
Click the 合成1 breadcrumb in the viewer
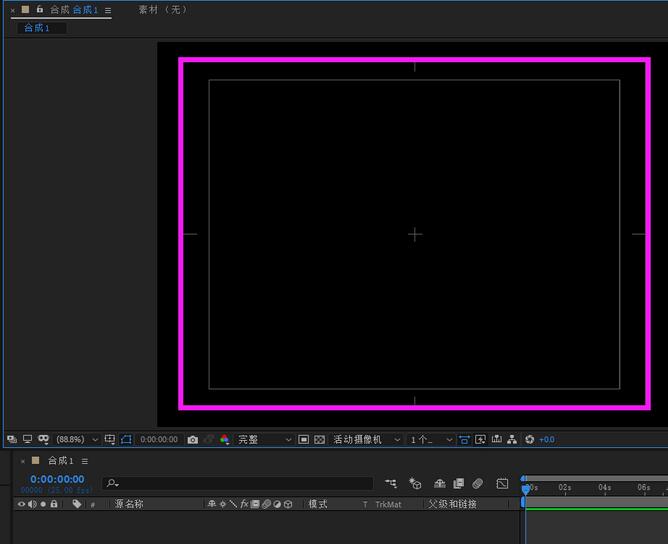point(36,28)
